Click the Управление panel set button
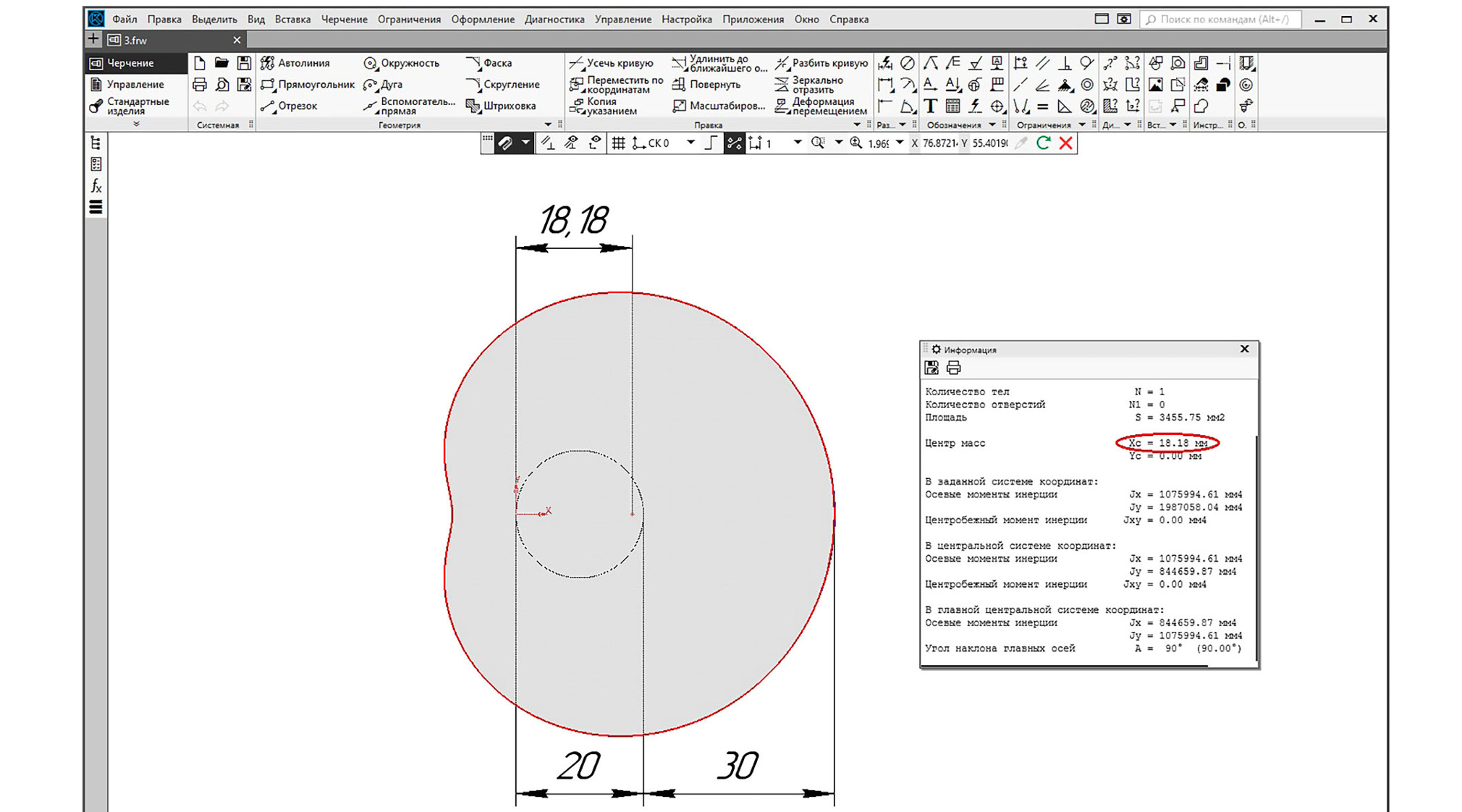 tap(134, 85)
